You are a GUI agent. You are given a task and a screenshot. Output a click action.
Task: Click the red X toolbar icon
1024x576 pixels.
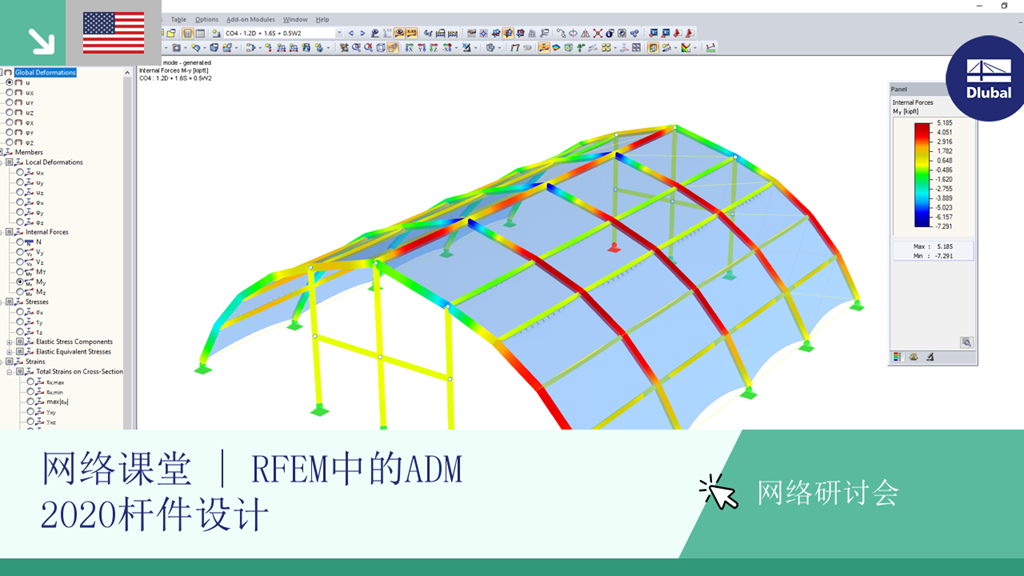[598, 33]
